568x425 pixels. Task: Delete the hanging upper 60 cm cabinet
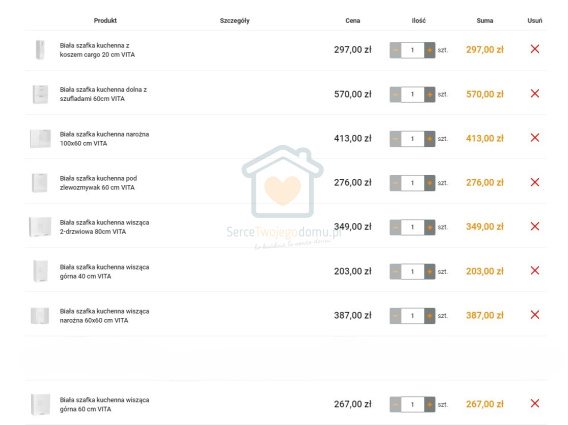535,404
